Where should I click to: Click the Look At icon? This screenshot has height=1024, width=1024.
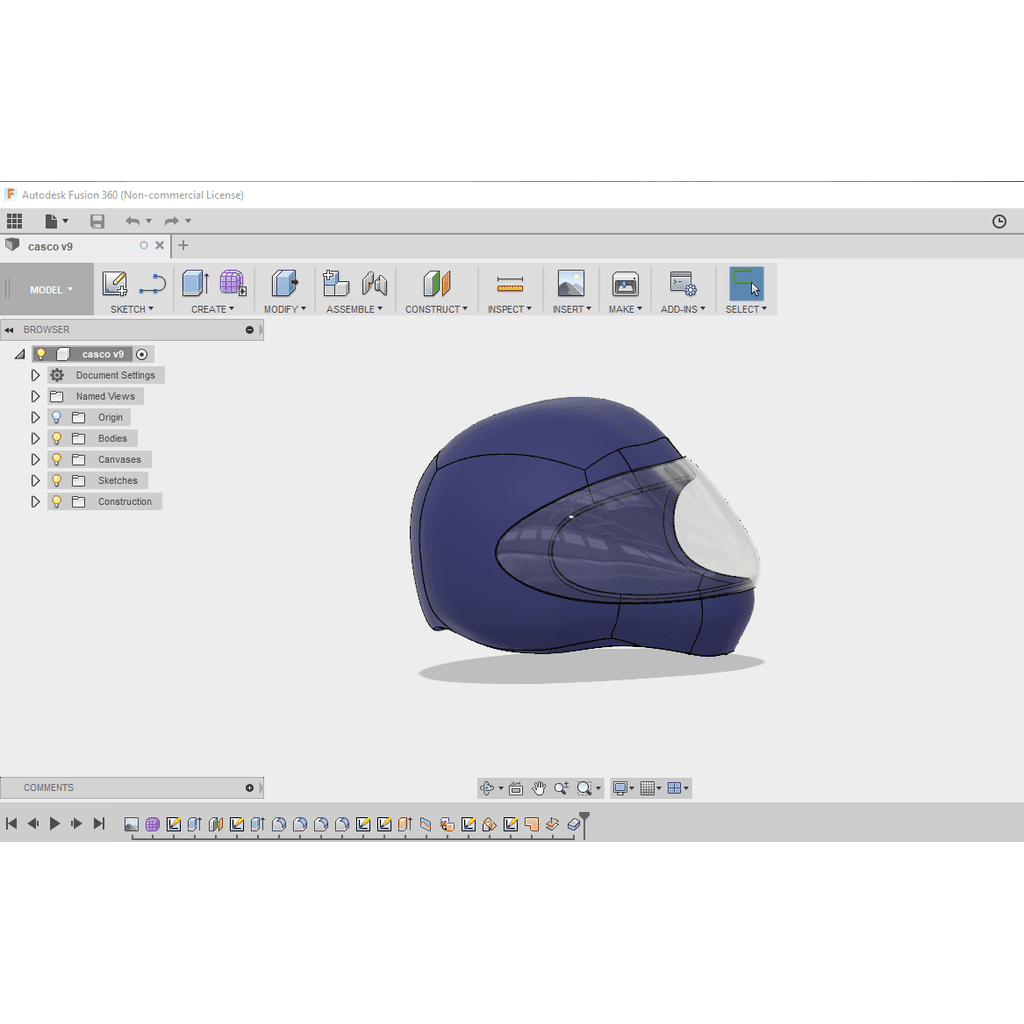point(516,789)
